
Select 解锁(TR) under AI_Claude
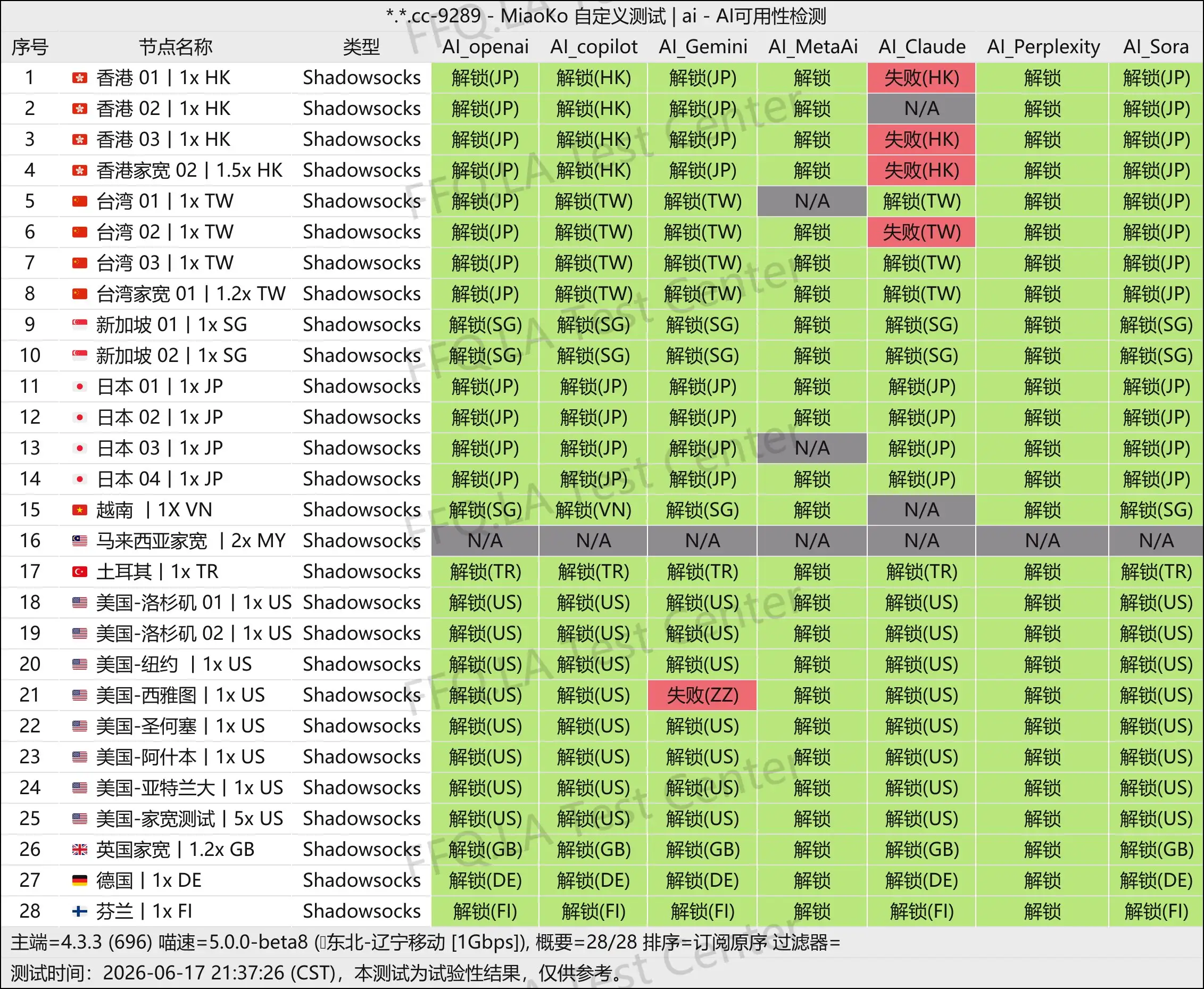pos(921,571)
